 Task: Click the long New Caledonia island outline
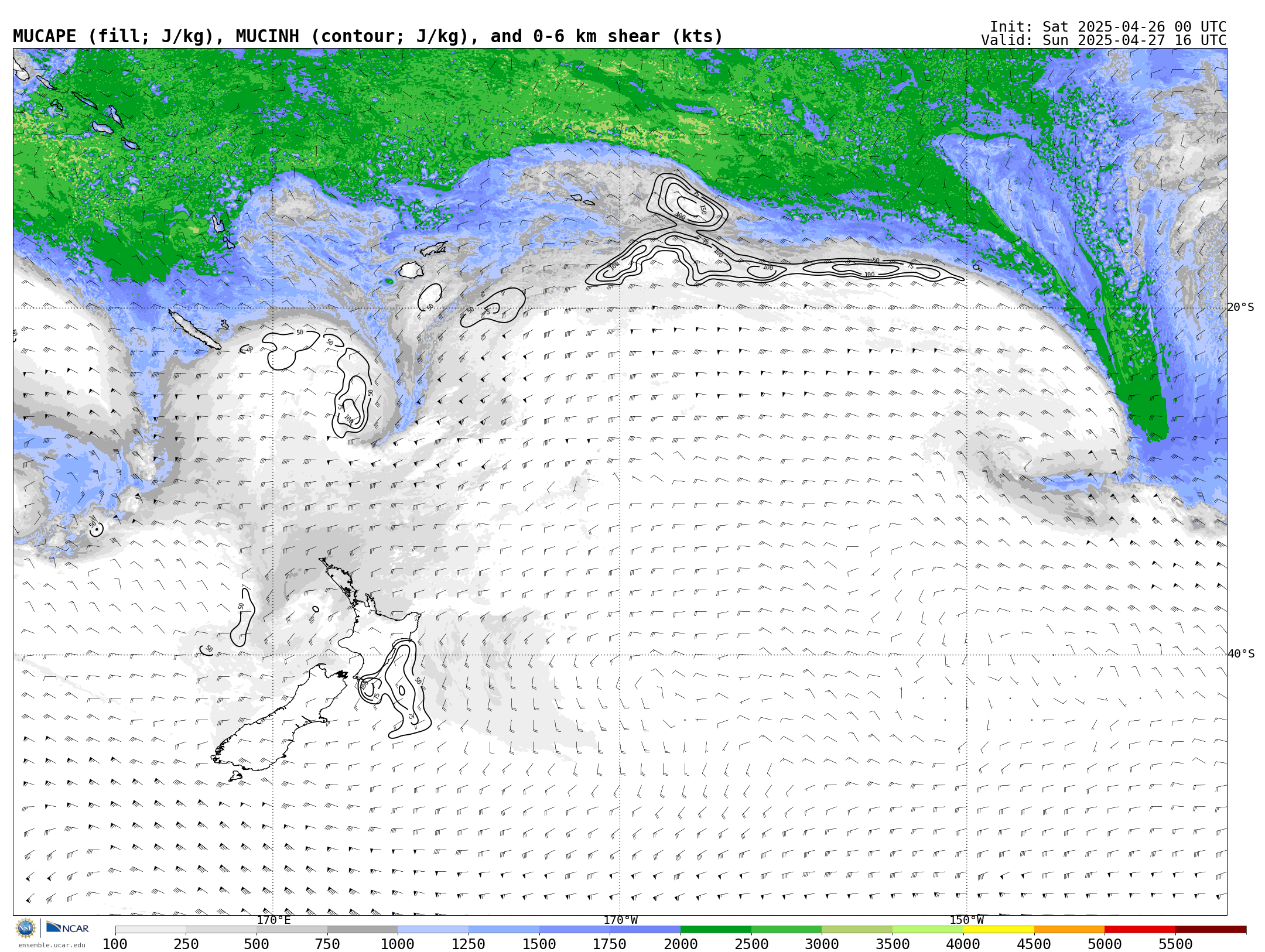(194, 330)
